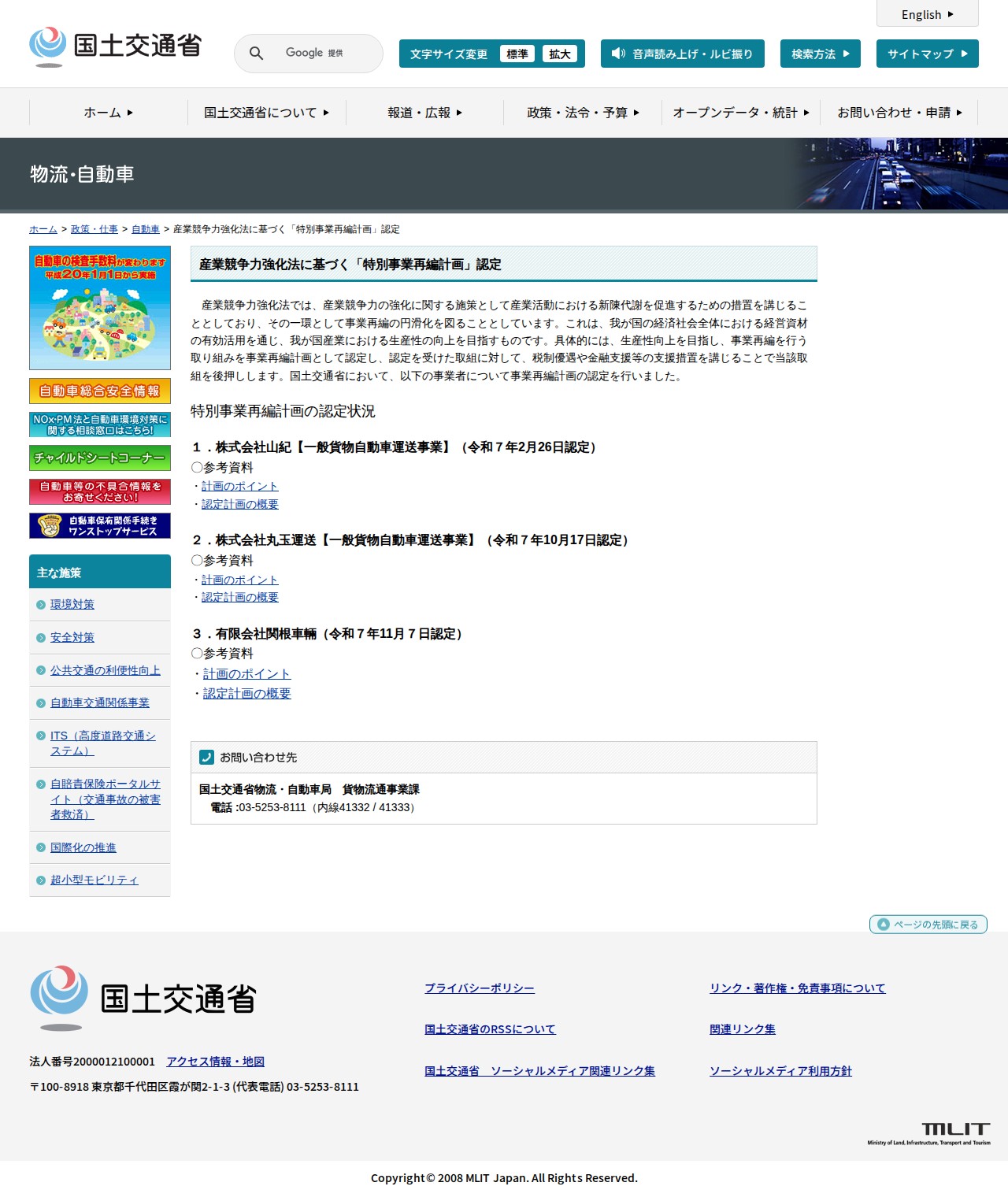Open 自動車交通関係事業 sidebar link
This screenshot has height=1201, width=1008.
pos(100,702)
